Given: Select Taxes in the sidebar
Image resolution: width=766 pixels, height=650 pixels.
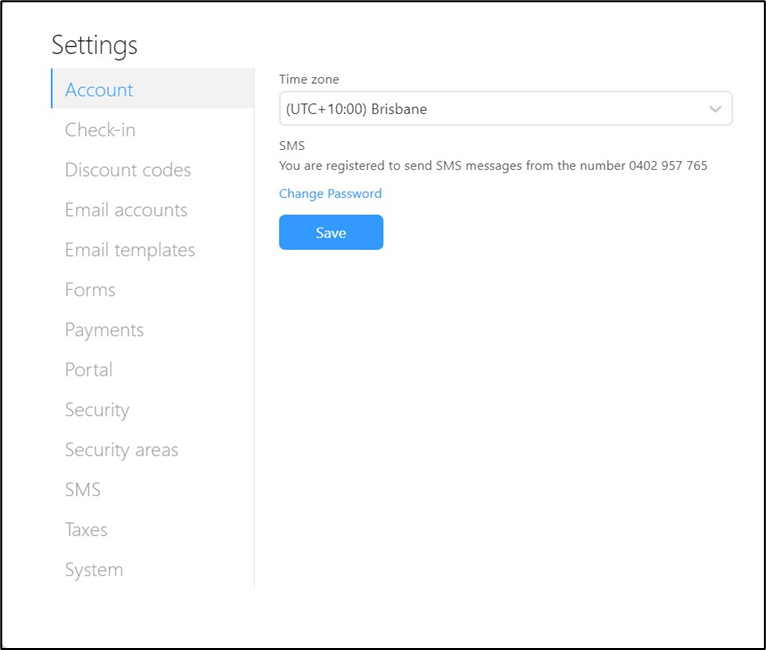Looking at the screenshot, I should pos(86,530).
